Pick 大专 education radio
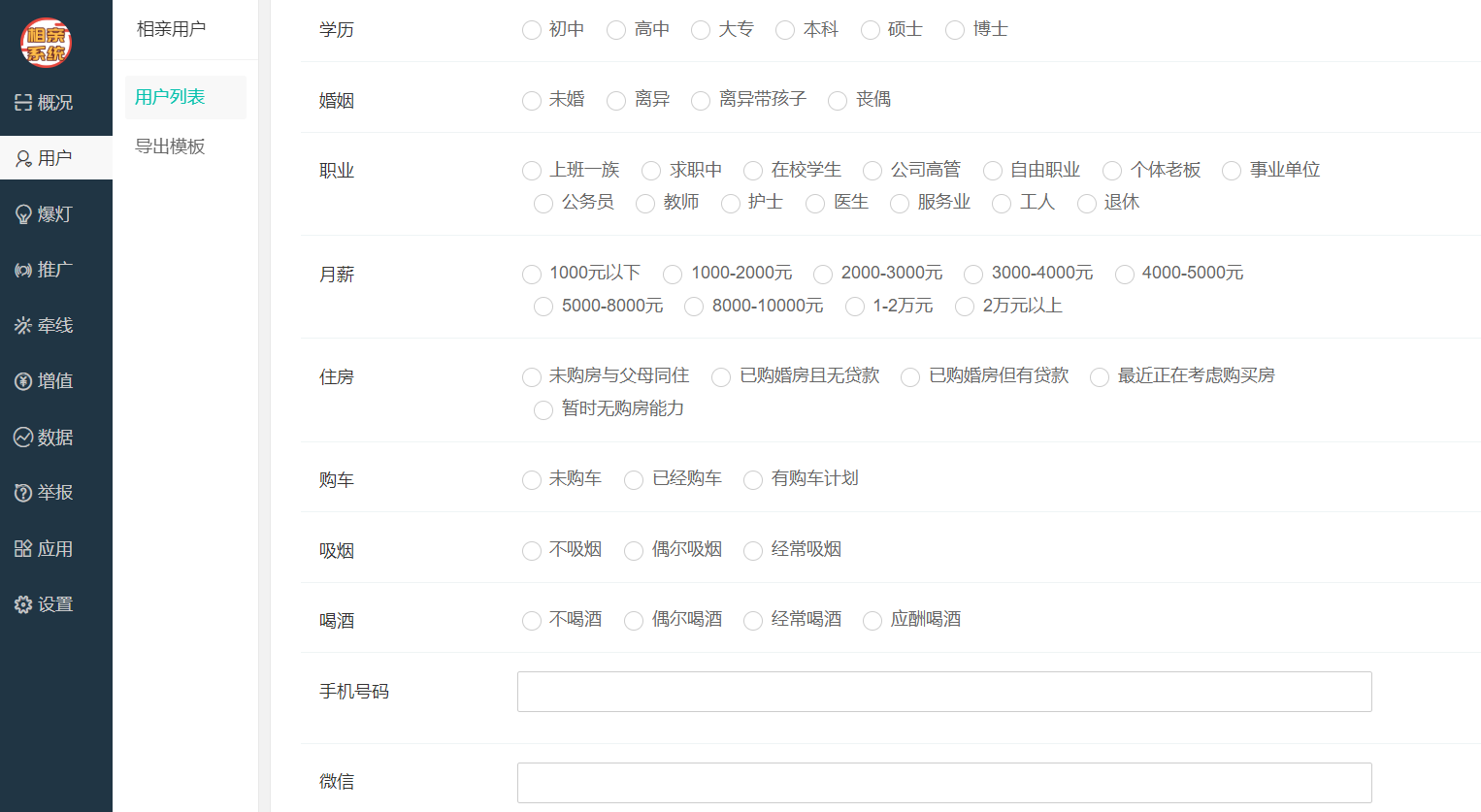This screenshot has width=1481, height=812. pyautogui.click(x=701, y=30)
